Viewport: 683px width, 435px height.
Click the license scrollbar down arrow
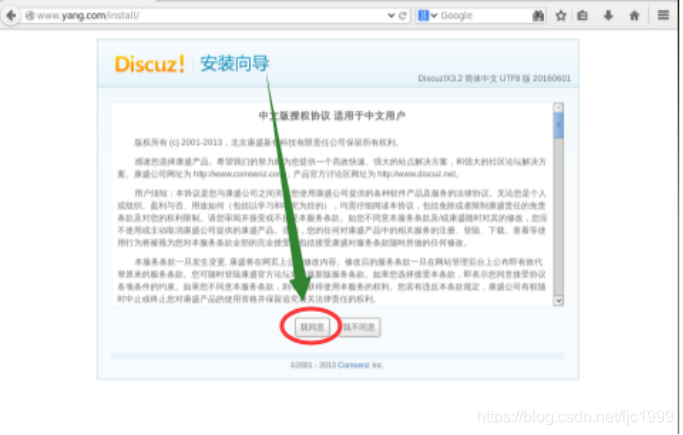(x=558, y=300)
